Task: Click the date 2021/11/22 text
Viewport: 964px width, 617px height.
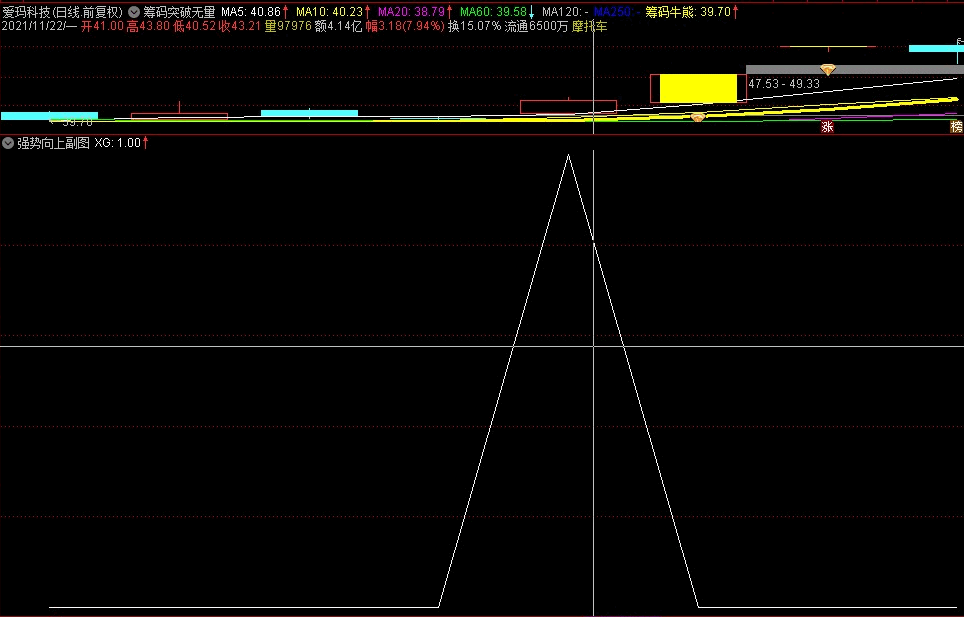Action: pyautogui.click(x=33, y=26)
